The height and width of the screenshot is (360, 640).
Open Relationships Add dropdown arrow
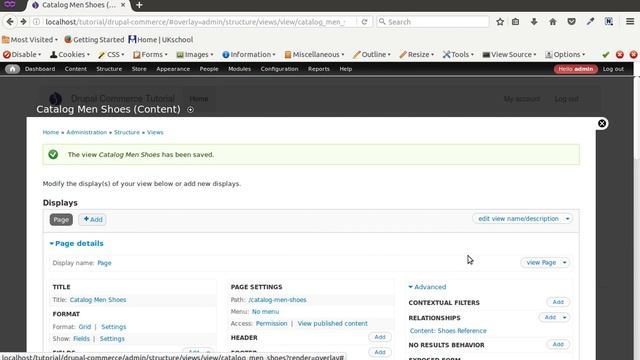pos(565,317)
